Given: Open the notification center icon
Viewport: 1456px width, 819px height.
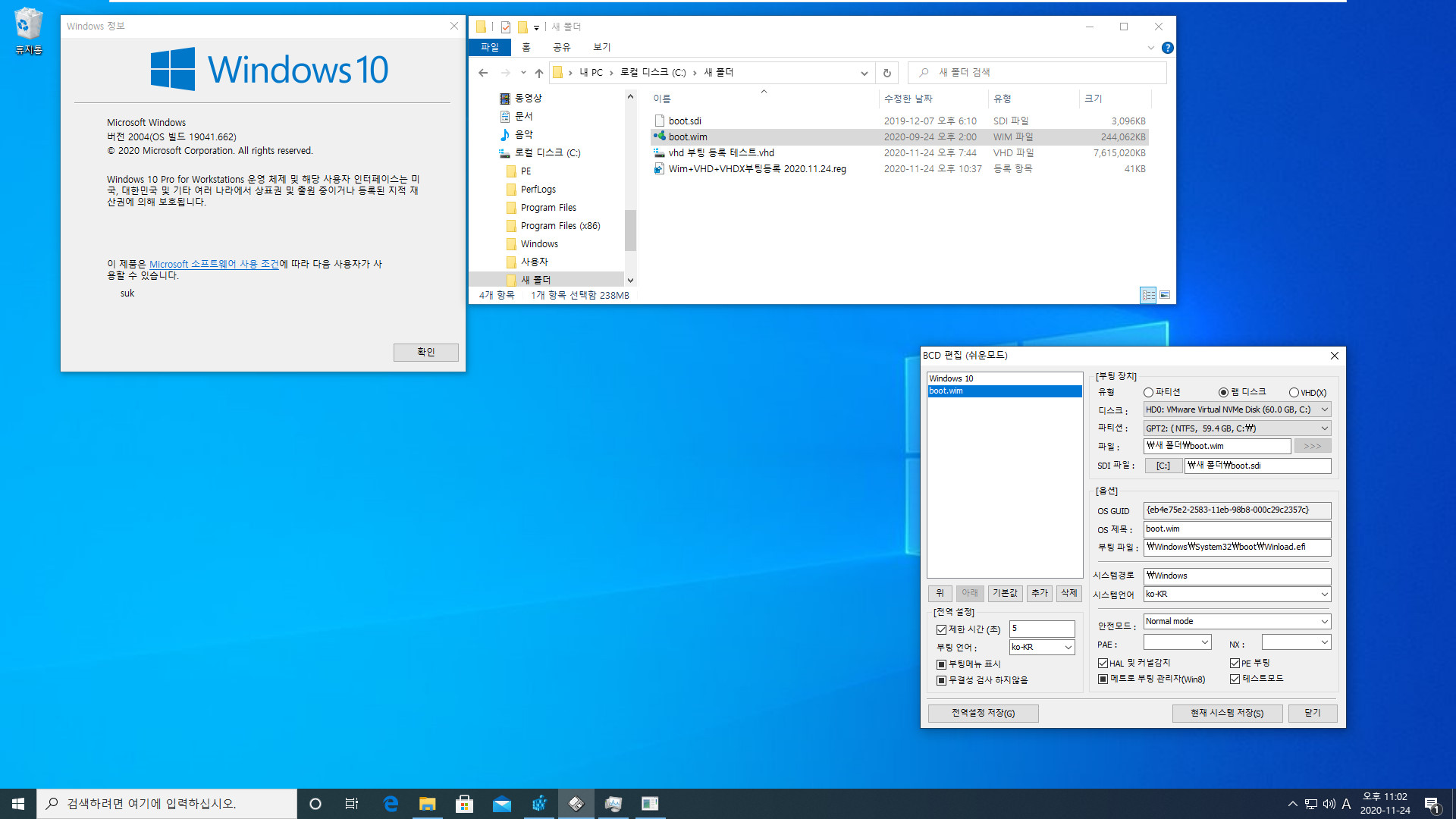Looking at the screenshot, I should tap(1432, 804).
